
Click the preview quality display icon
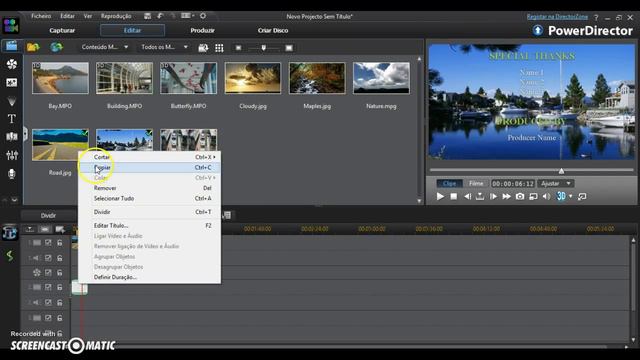point(533,196)
